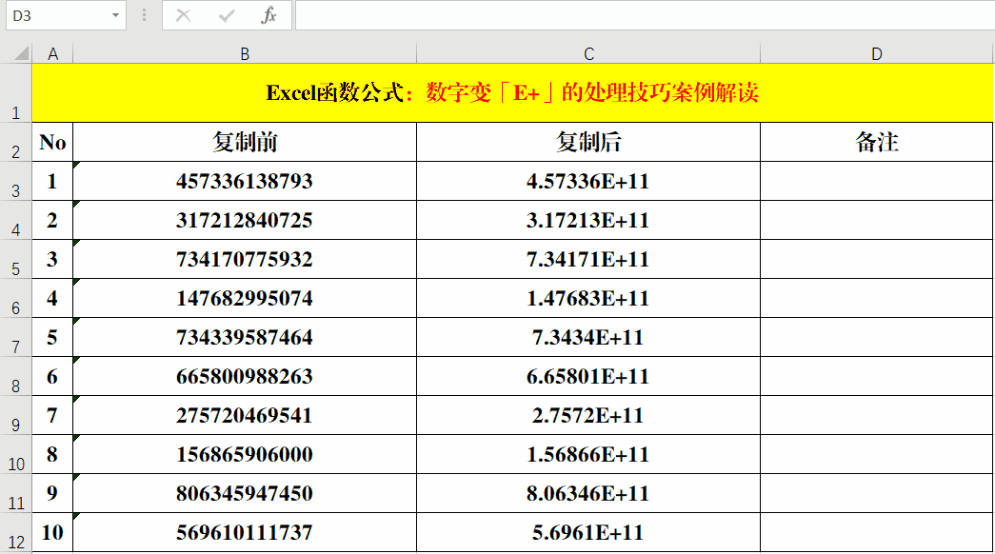995x554 pixels.
Task: Click cell showing 2.7572E+11
Action: tap(589, 415)
